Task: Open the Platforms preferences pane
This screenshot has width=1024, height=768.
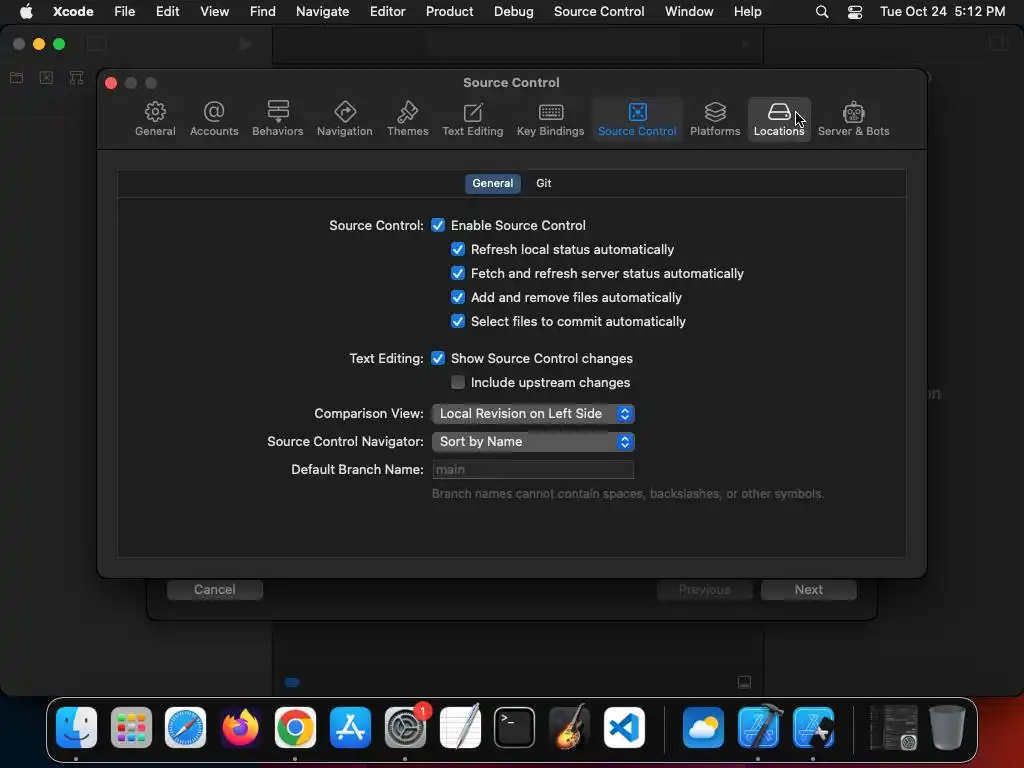Action: point(715,119)
